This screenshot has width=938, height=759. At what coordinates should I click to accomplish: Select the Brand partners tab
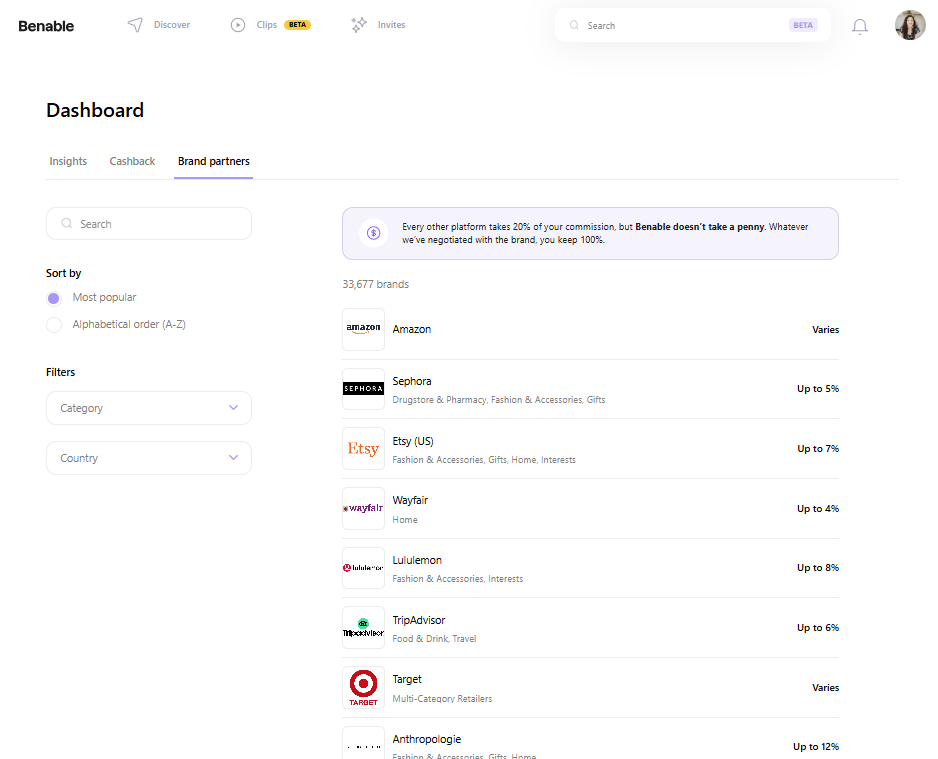coord(214,161)
